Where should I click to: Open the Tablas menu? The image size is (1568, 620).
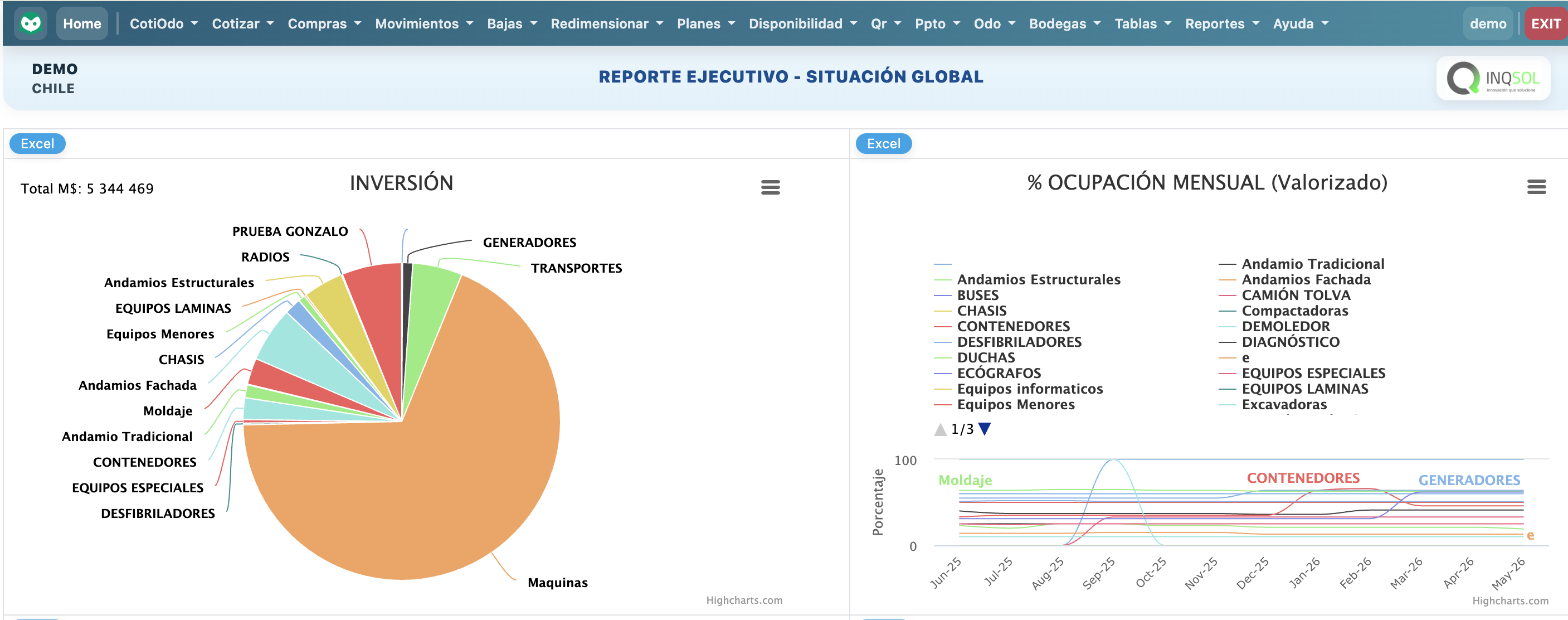[x=1142, y=24]
